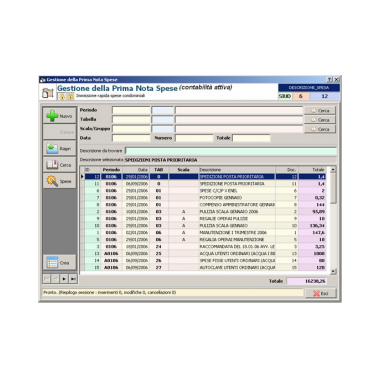Click the first yellow Tabella input field
This screenshot has height=380, width=380.
131,119
